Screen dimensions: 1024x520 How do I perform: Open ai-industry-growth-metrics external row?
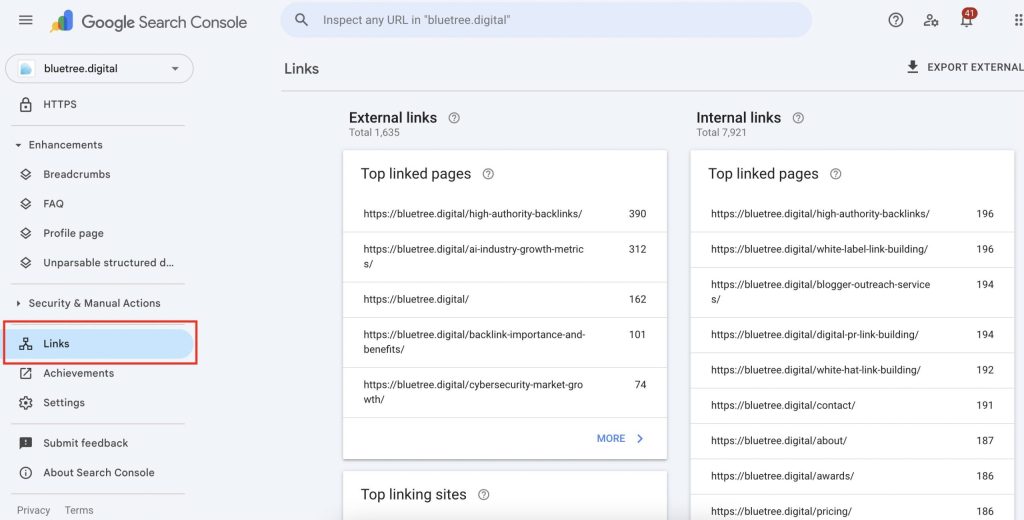tap(505, 256)
